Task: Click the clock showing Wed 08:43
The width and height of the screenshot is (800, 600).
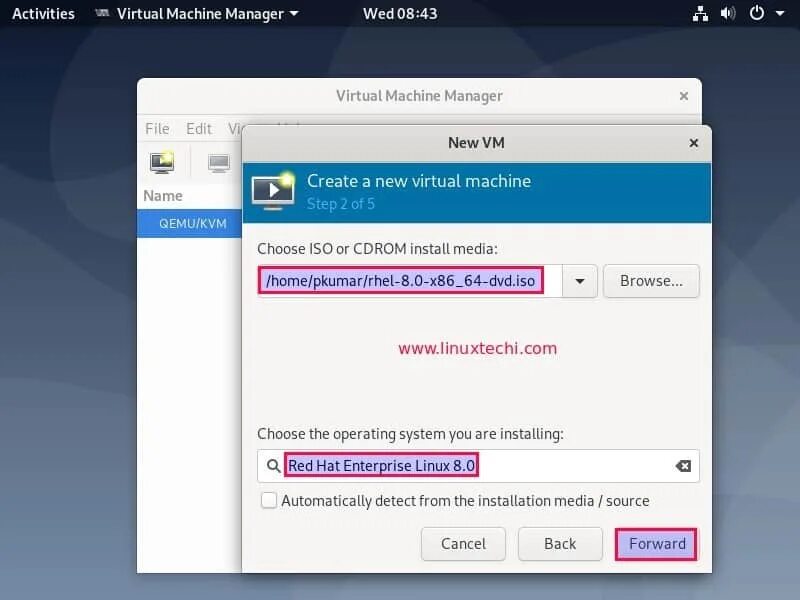Action: [400, 14]
